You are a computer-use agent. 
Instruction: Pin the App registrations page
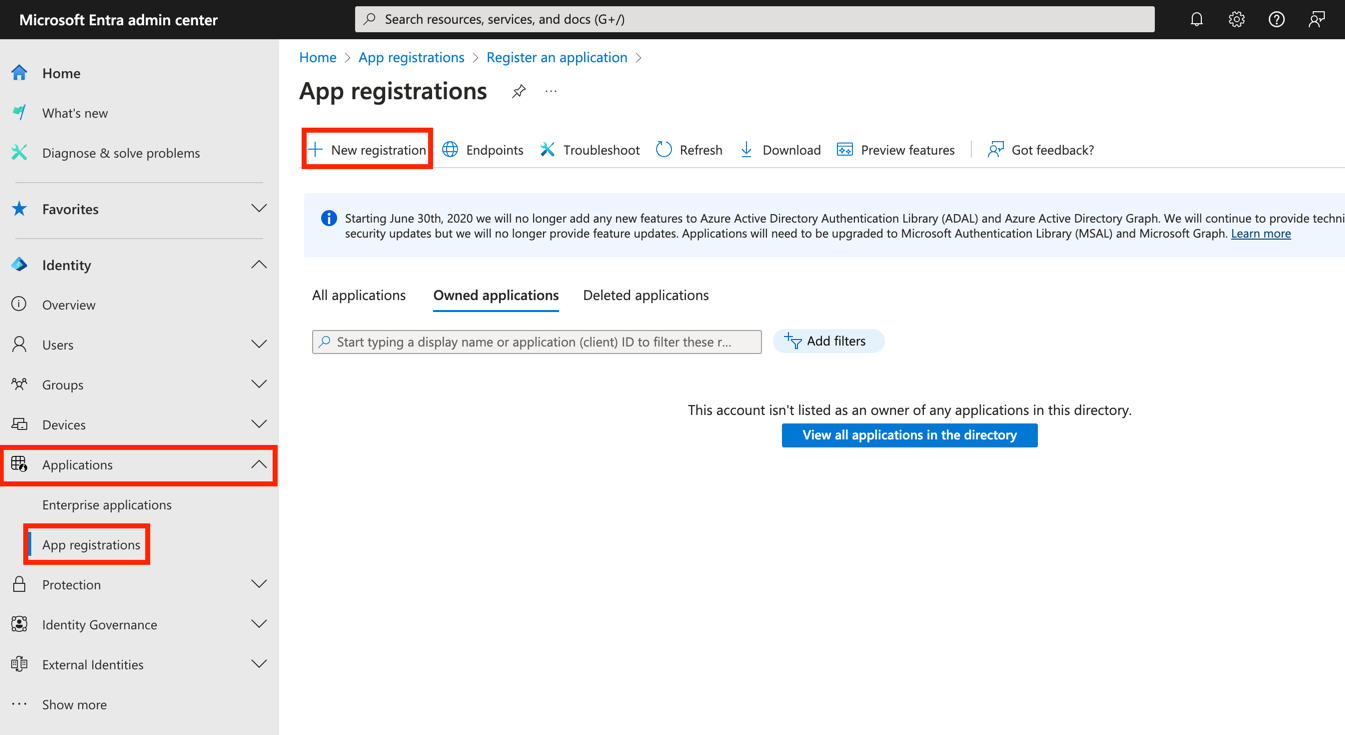click(519, 92)
